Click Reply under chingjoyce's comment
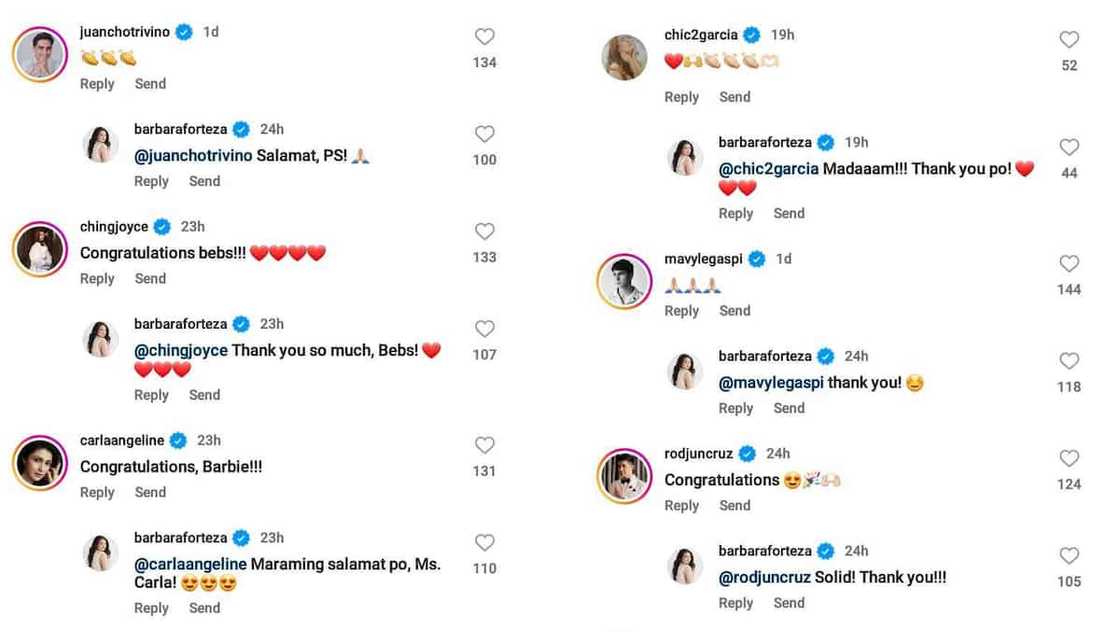The image size is (1120, 632). point(97,279)
